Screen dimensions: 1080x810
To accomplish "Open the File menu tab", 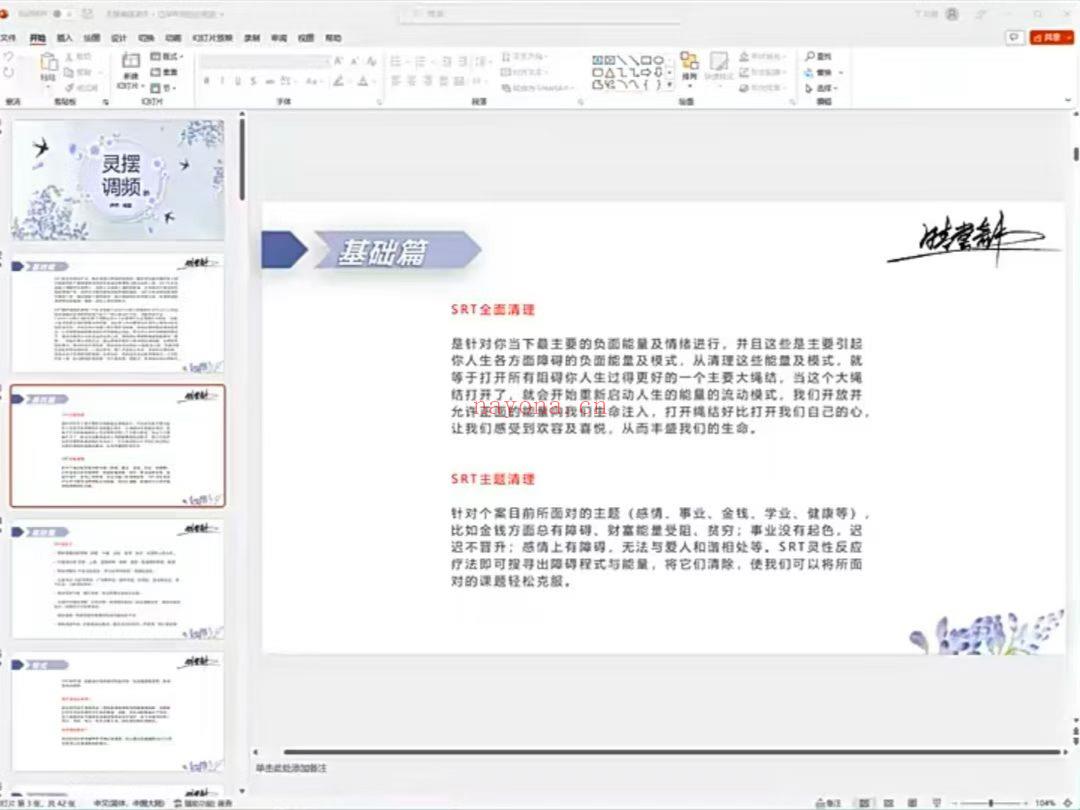I will point(8,38).
